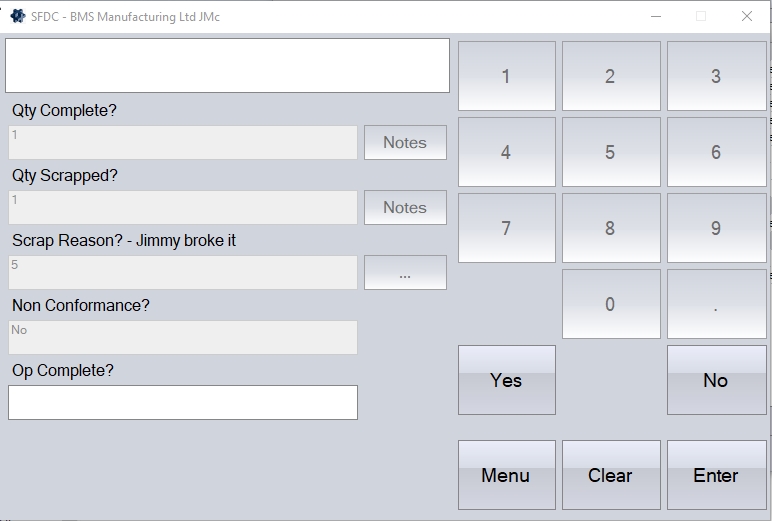Click the Qty Complete field
Image resolution: width=772 pixels, height=521 pixels.
(183, 143)
